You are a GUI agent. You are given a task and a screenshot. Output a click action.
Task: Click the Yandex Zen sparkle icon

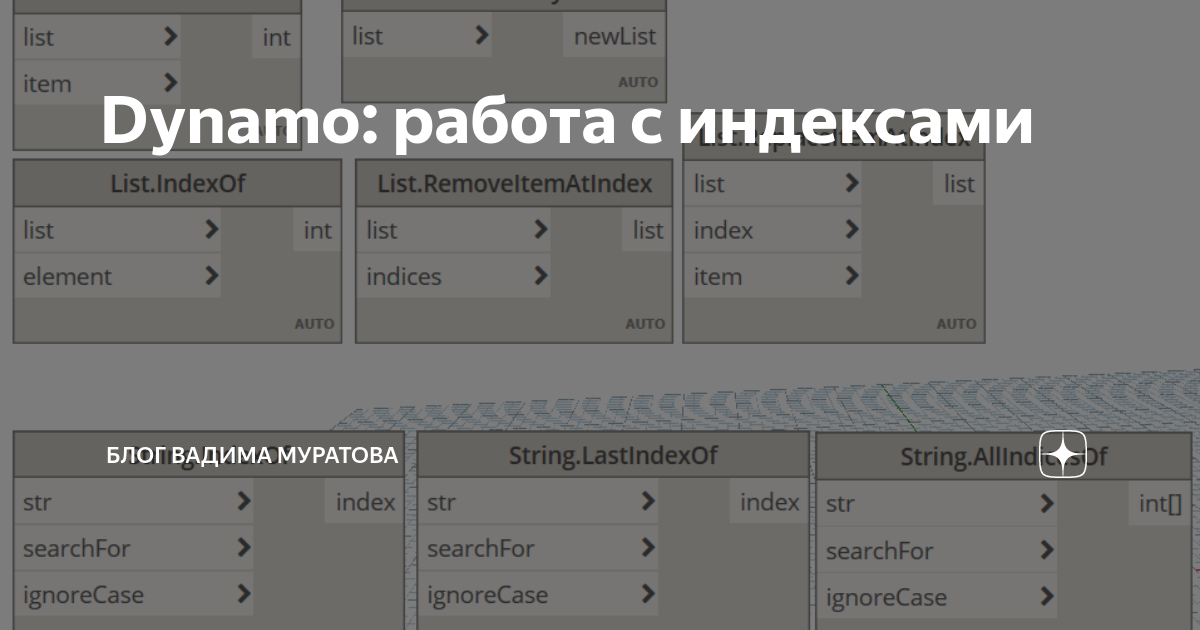[x=1063, y=453]
